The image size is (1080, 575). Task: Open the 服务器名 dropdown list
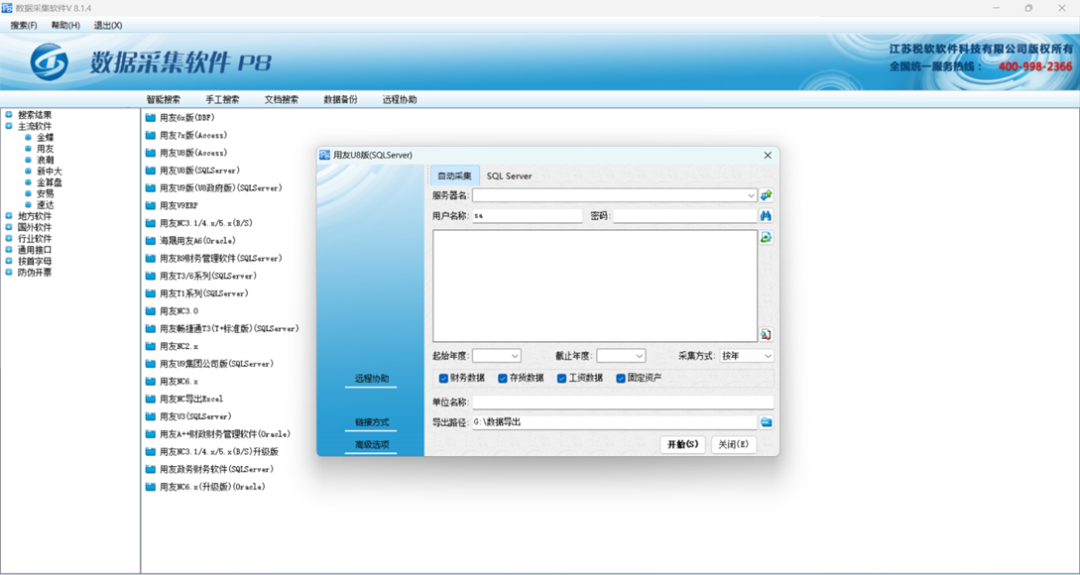pyautogui.click(x=751, y=196)
